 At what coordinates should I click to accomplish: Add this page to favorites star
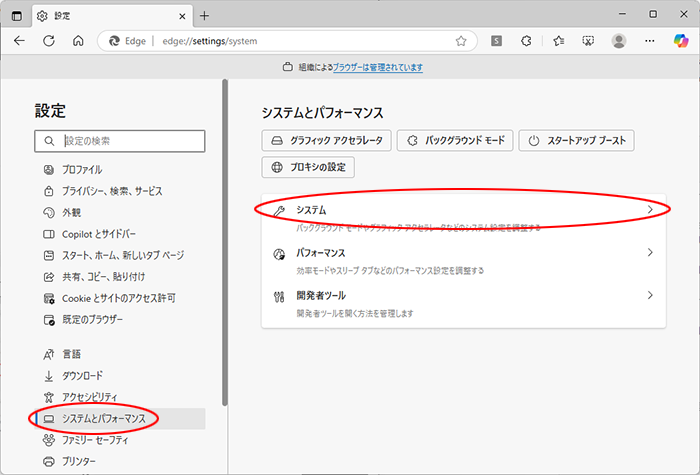tap(461, 41)
